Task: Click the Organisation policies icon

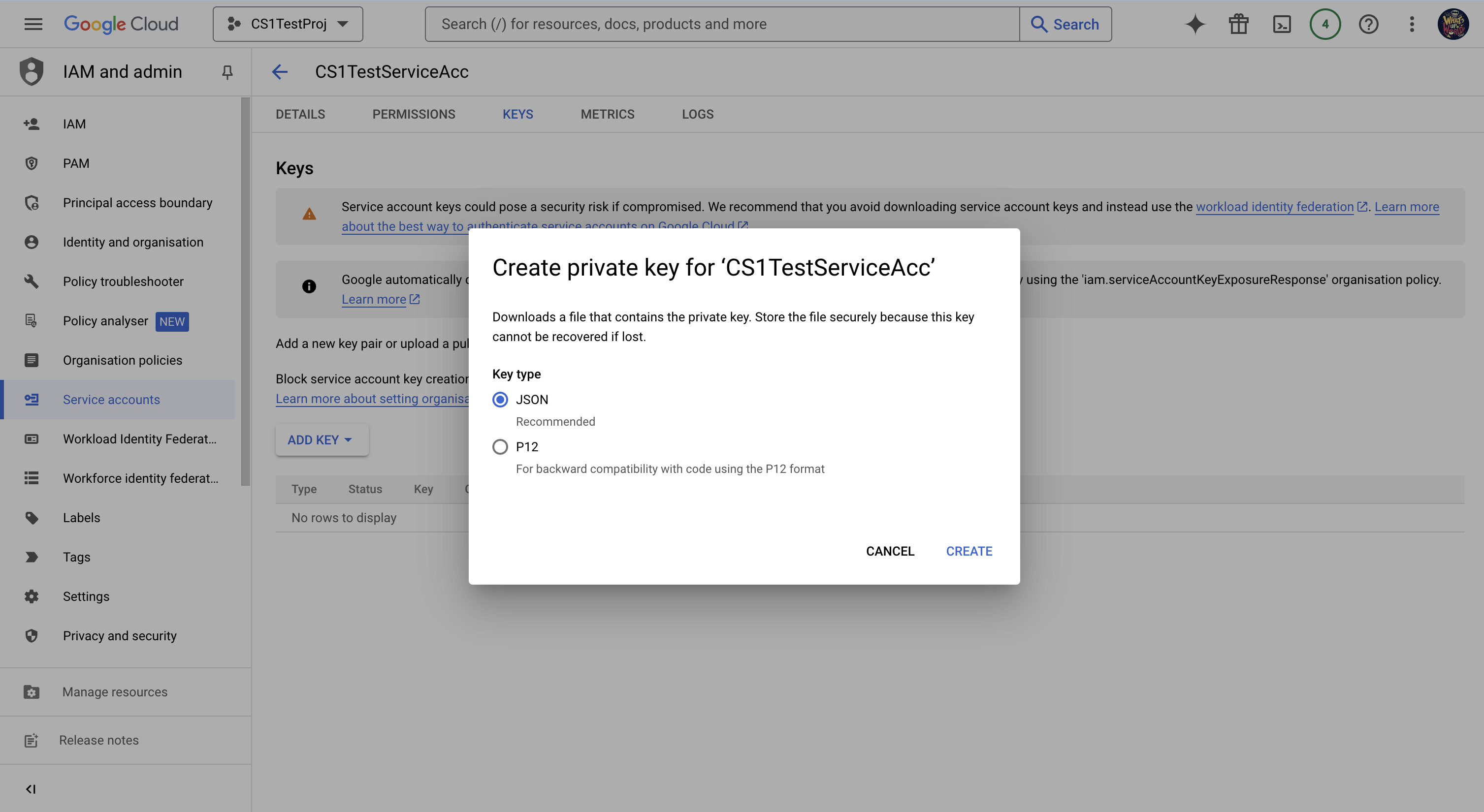Action: click(x=32, y=360)
